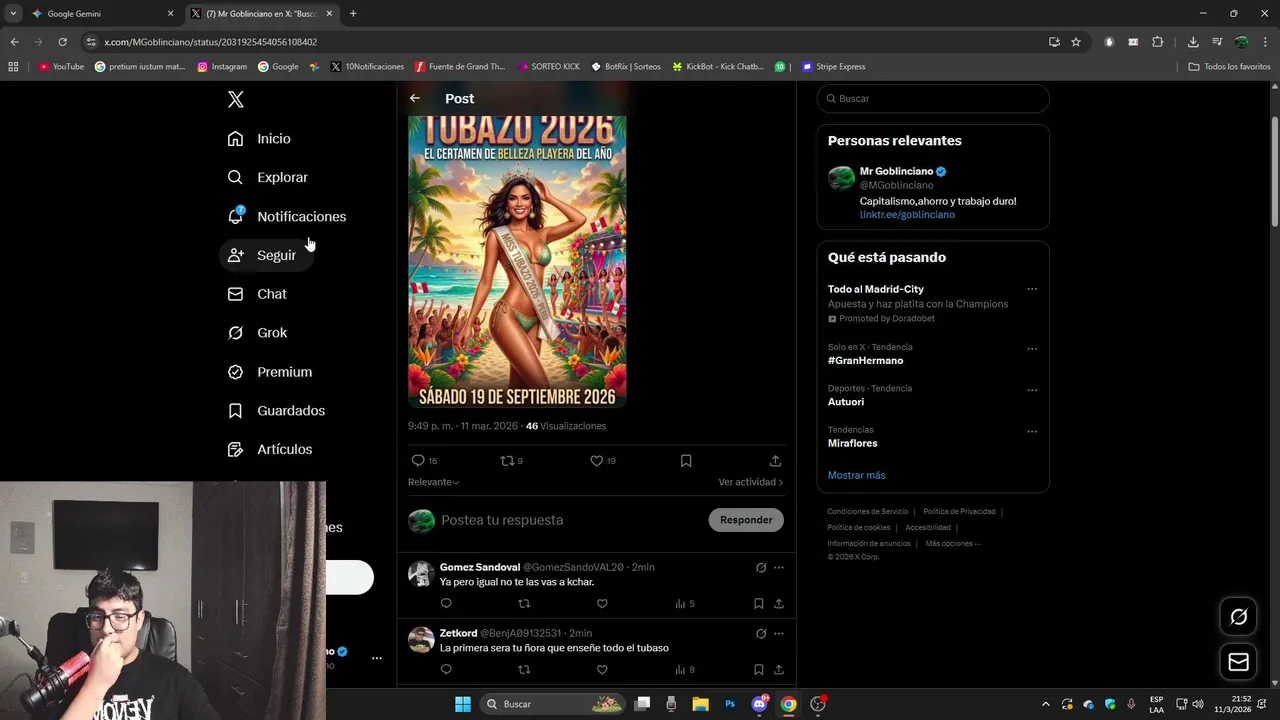Viewport: 1280px width, 720px height.
Task: Open Guardados in the sidebar
Action: click(277, 410)
